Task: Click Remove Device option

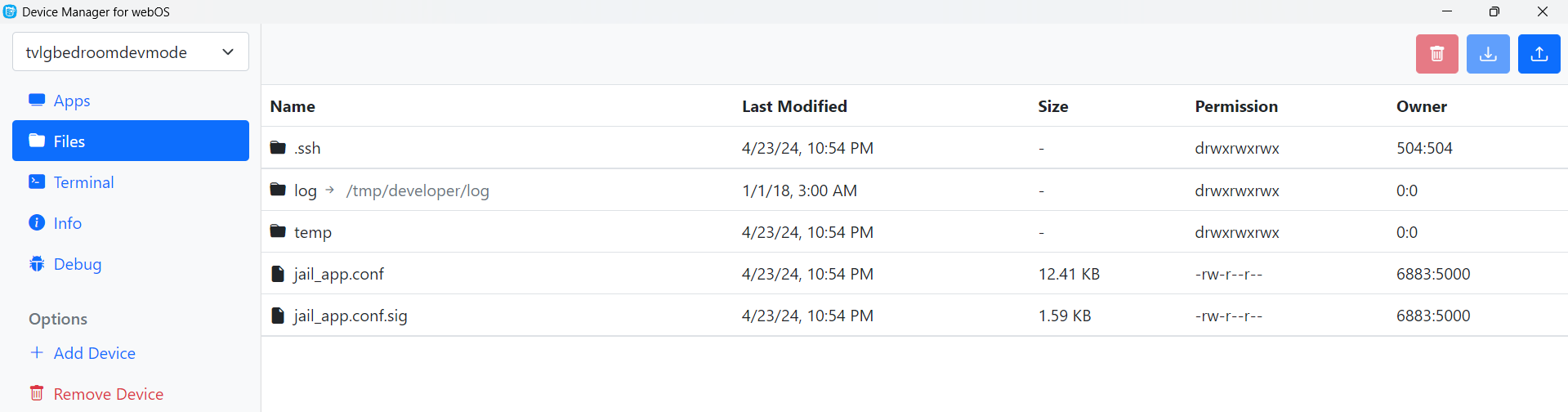Action: (108, 394)
